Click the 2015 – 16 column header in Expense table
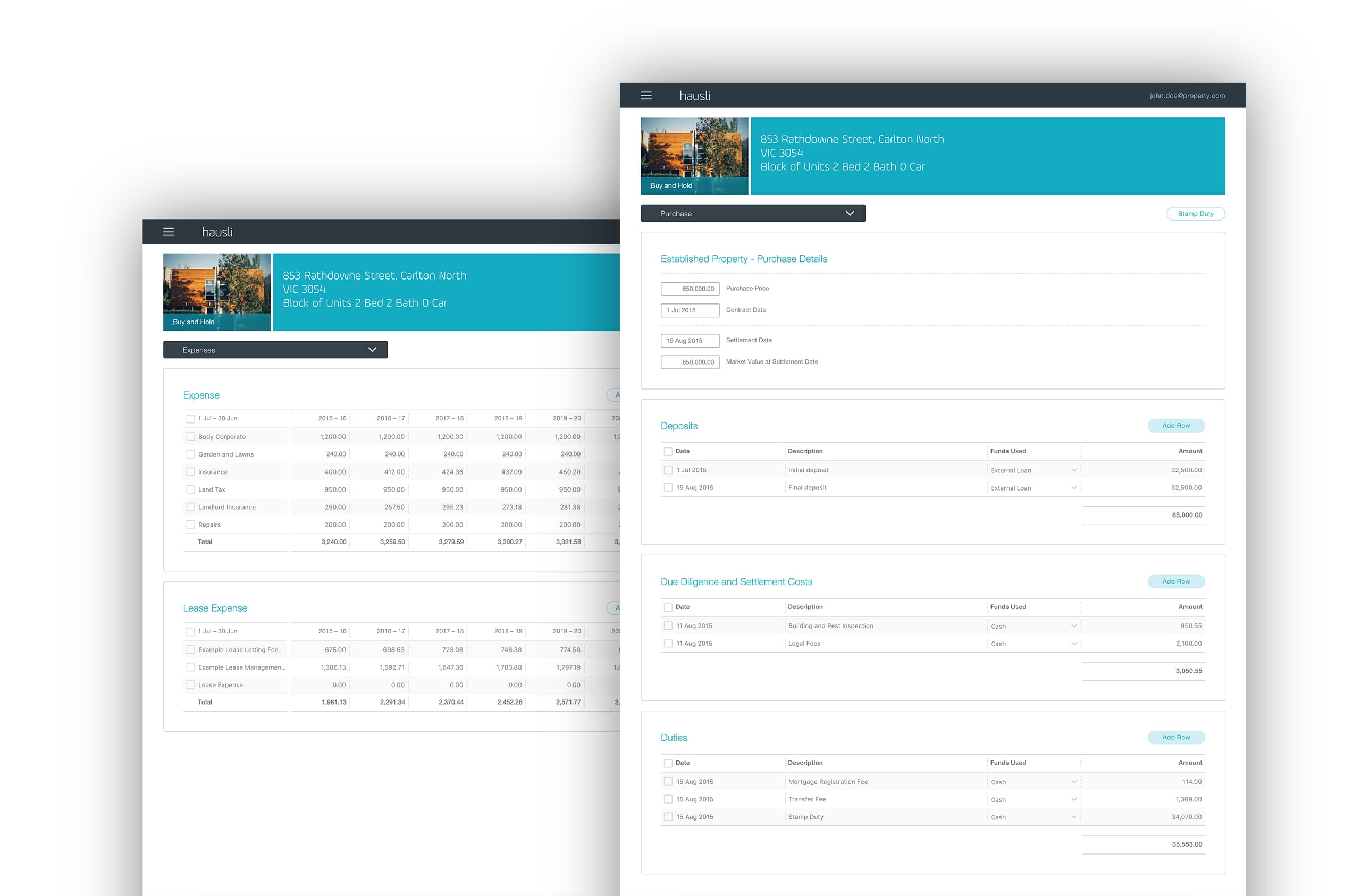 332,419
